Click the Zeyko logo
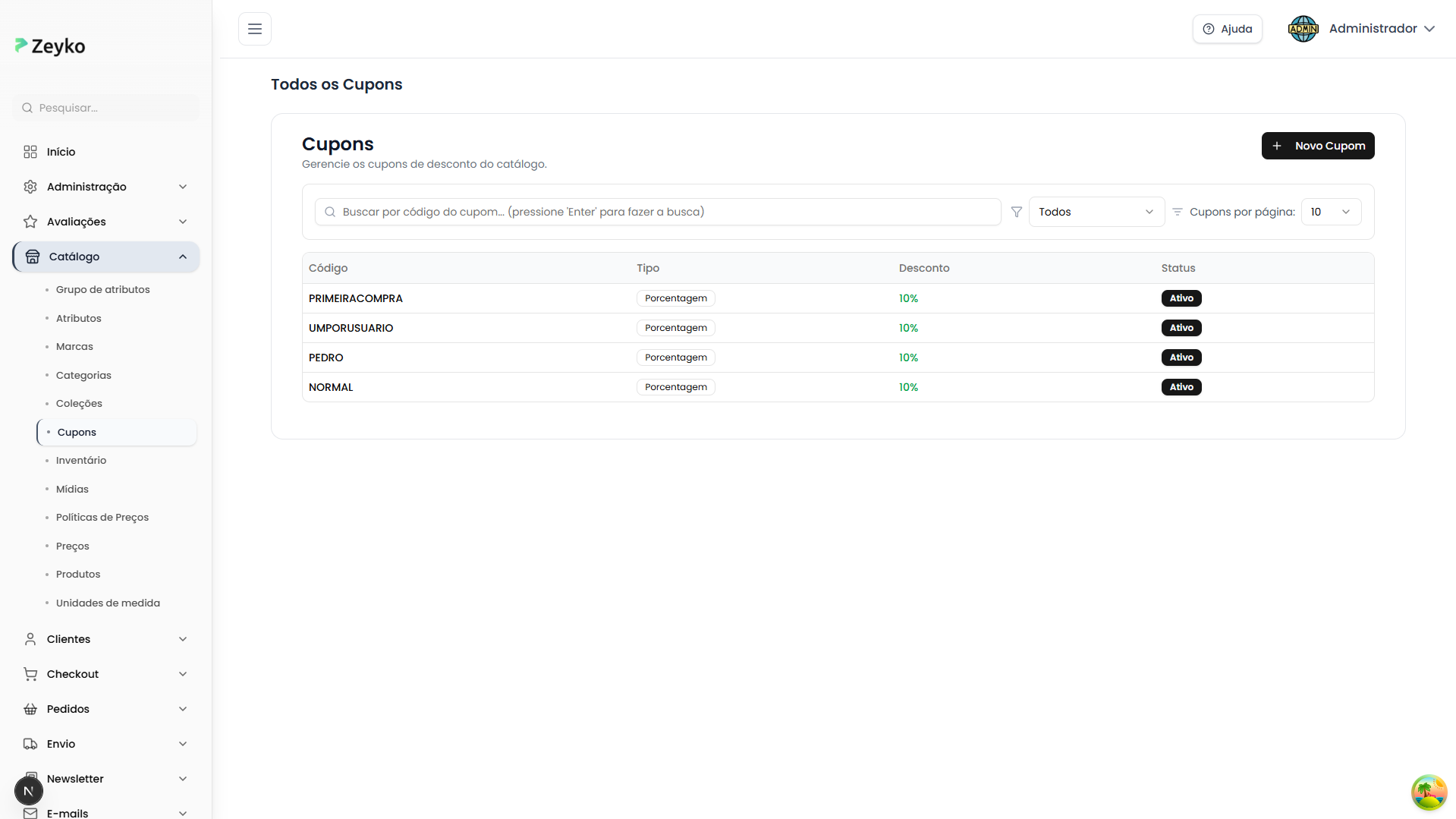Viewport: 1456px width, 819px height. tap(50, 46)
